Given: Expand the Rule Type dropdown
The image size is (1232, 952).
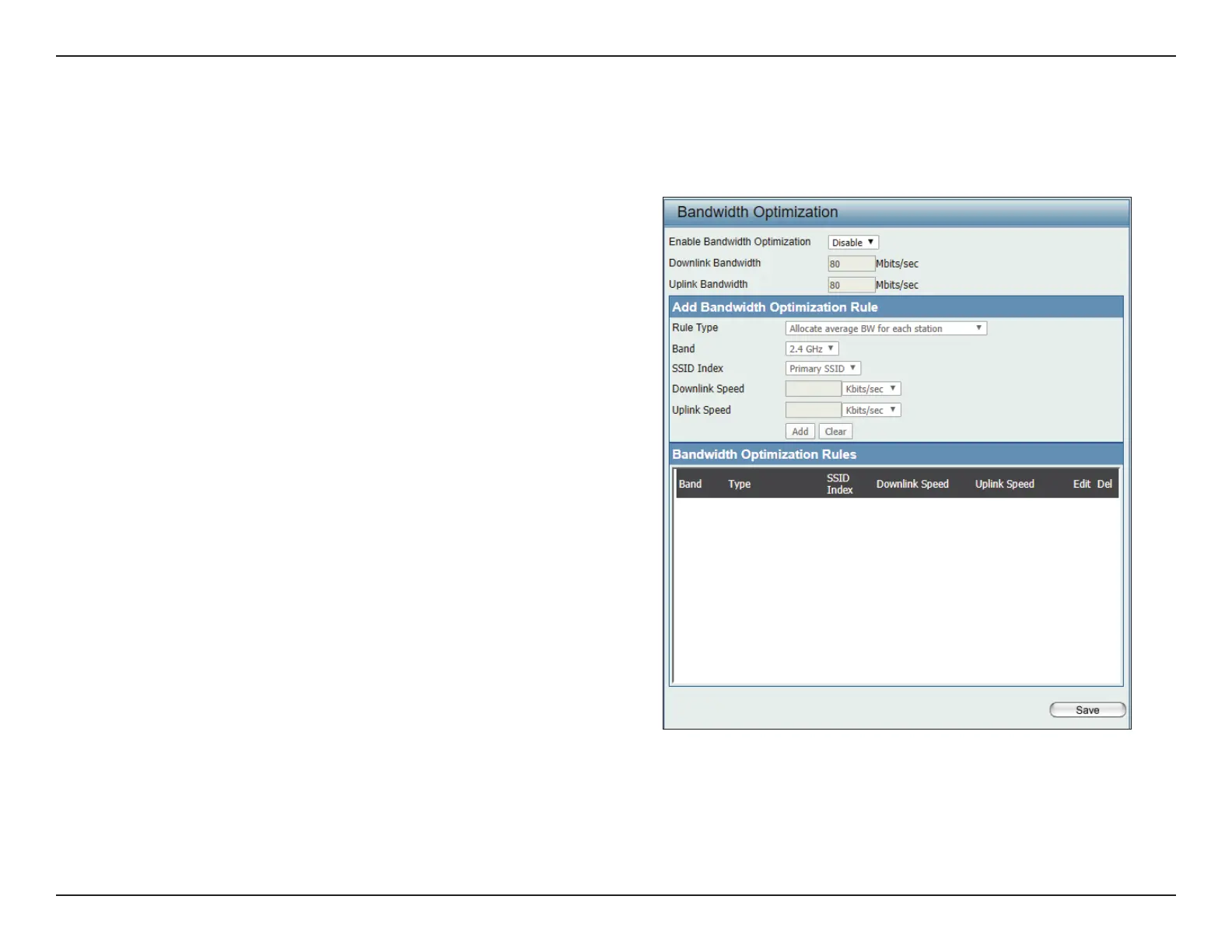Looking at the screenshot, I should (x=886, y=328).
